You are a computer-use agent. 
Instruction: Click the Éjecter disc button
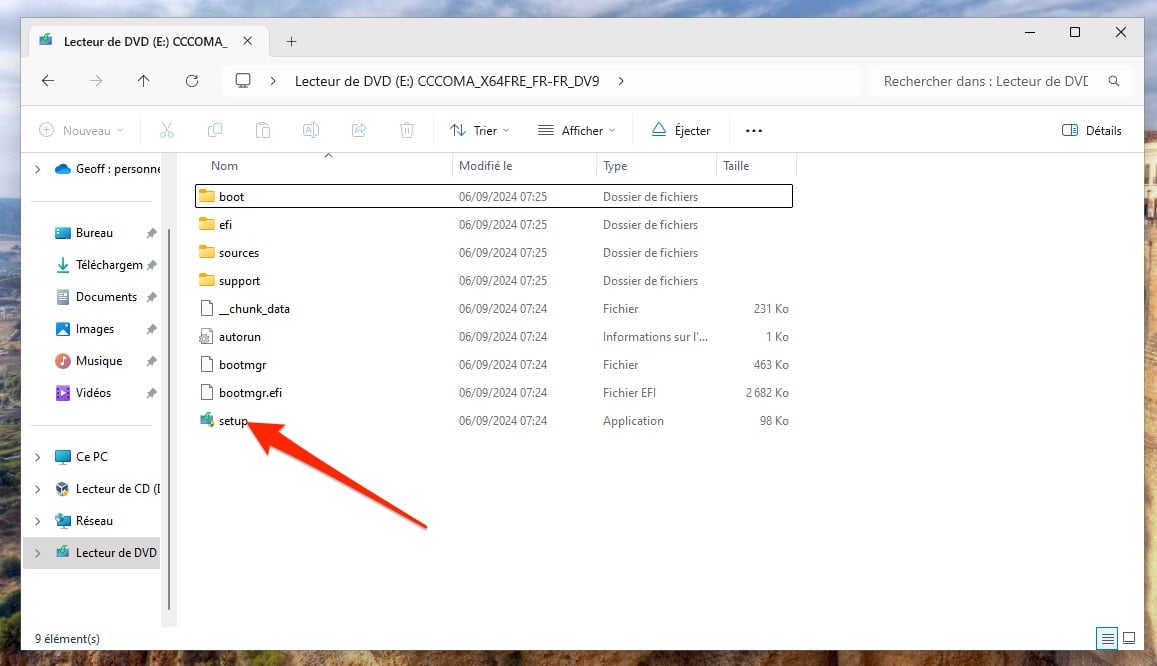[x=681, y=130]
